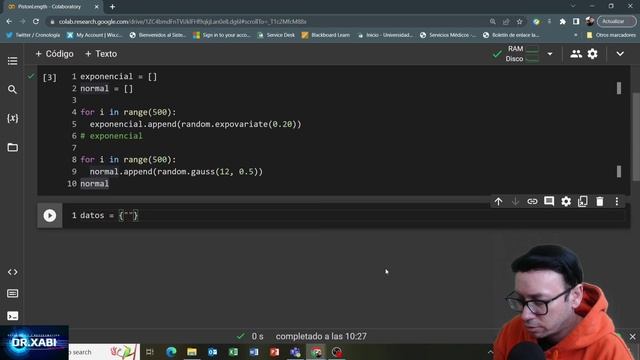Expand the RAM and Disco runtime dropdown
The width and height of the screenshot is (640, 360).
[550, 54]
